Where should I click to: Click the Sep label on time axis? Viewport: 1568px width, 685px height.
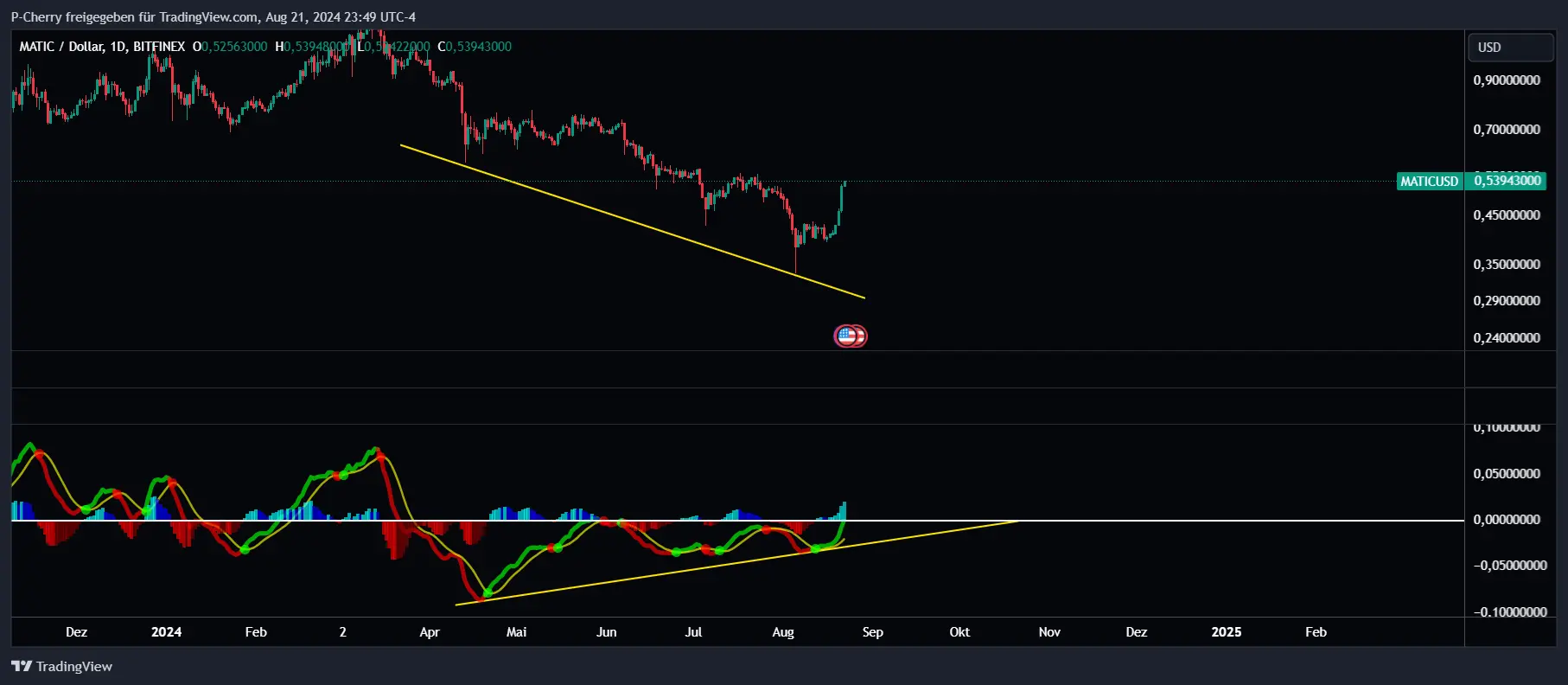pyautogui.click(x=873, y=631)
